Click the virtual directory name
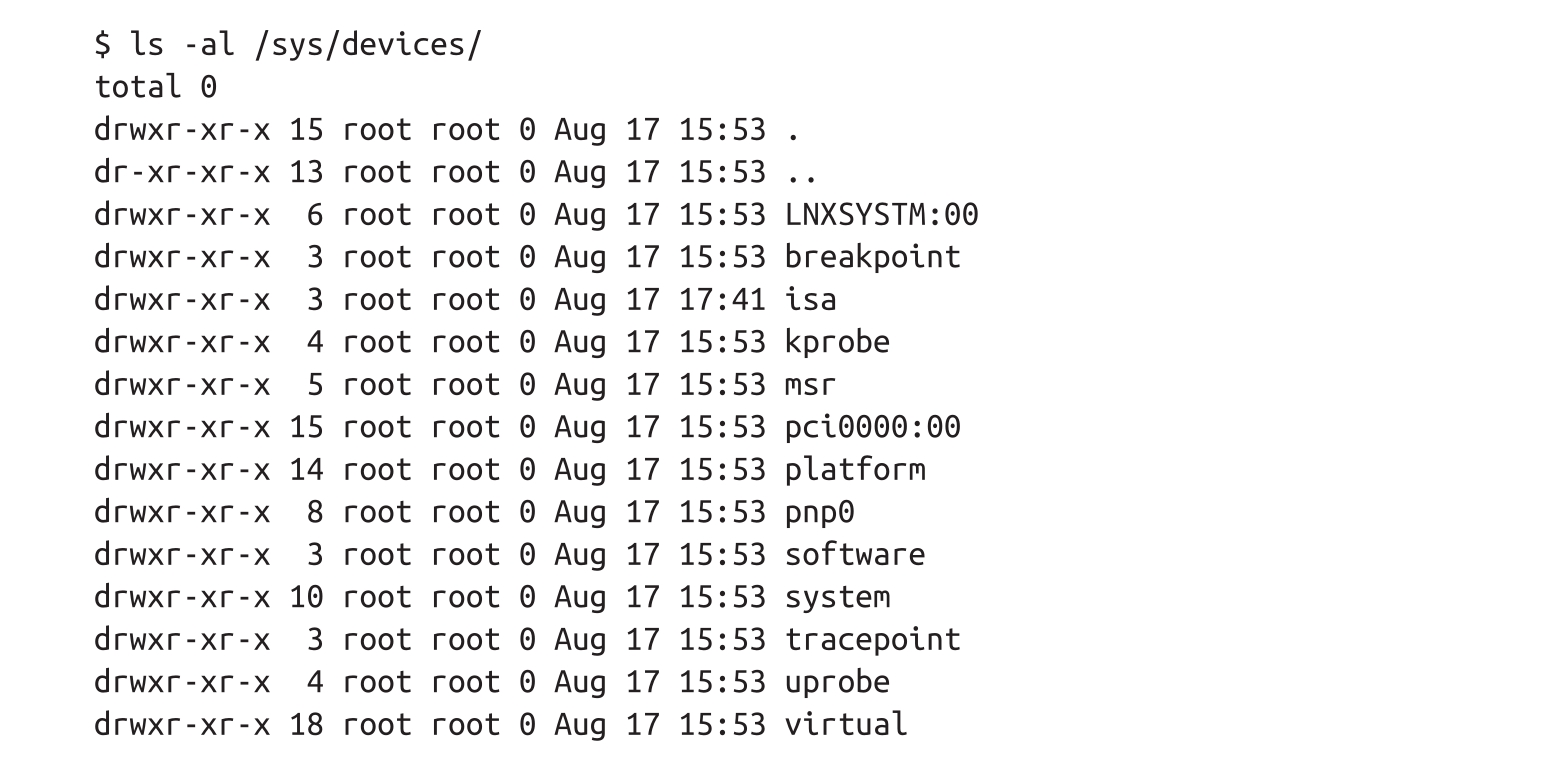This screenshot has height=759, width=1560. click(x=846, y=724)
